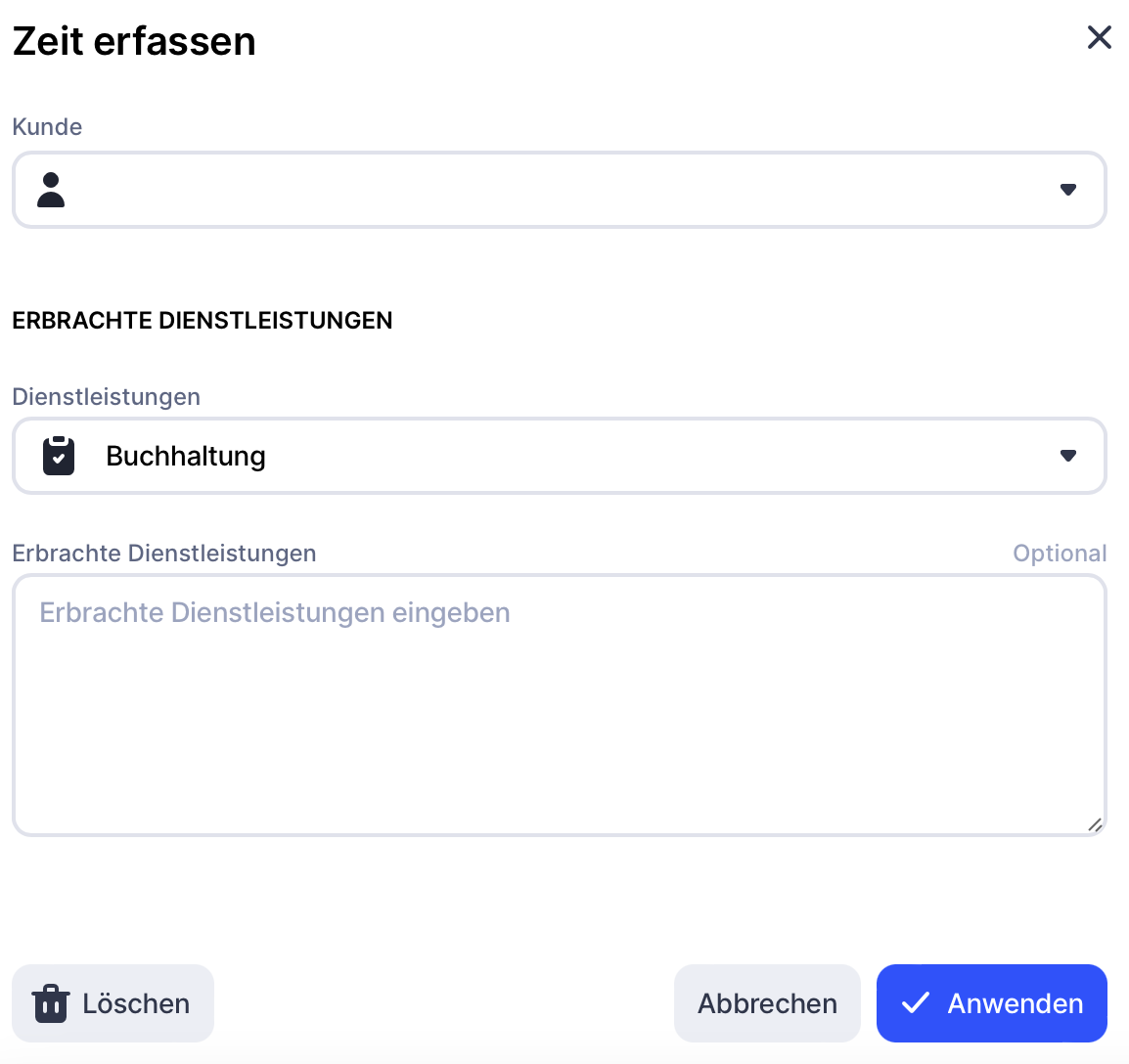The image size is (1129, 1064).
Task: Cancel with the Abbrechen button
Action: pos(767,1003)
